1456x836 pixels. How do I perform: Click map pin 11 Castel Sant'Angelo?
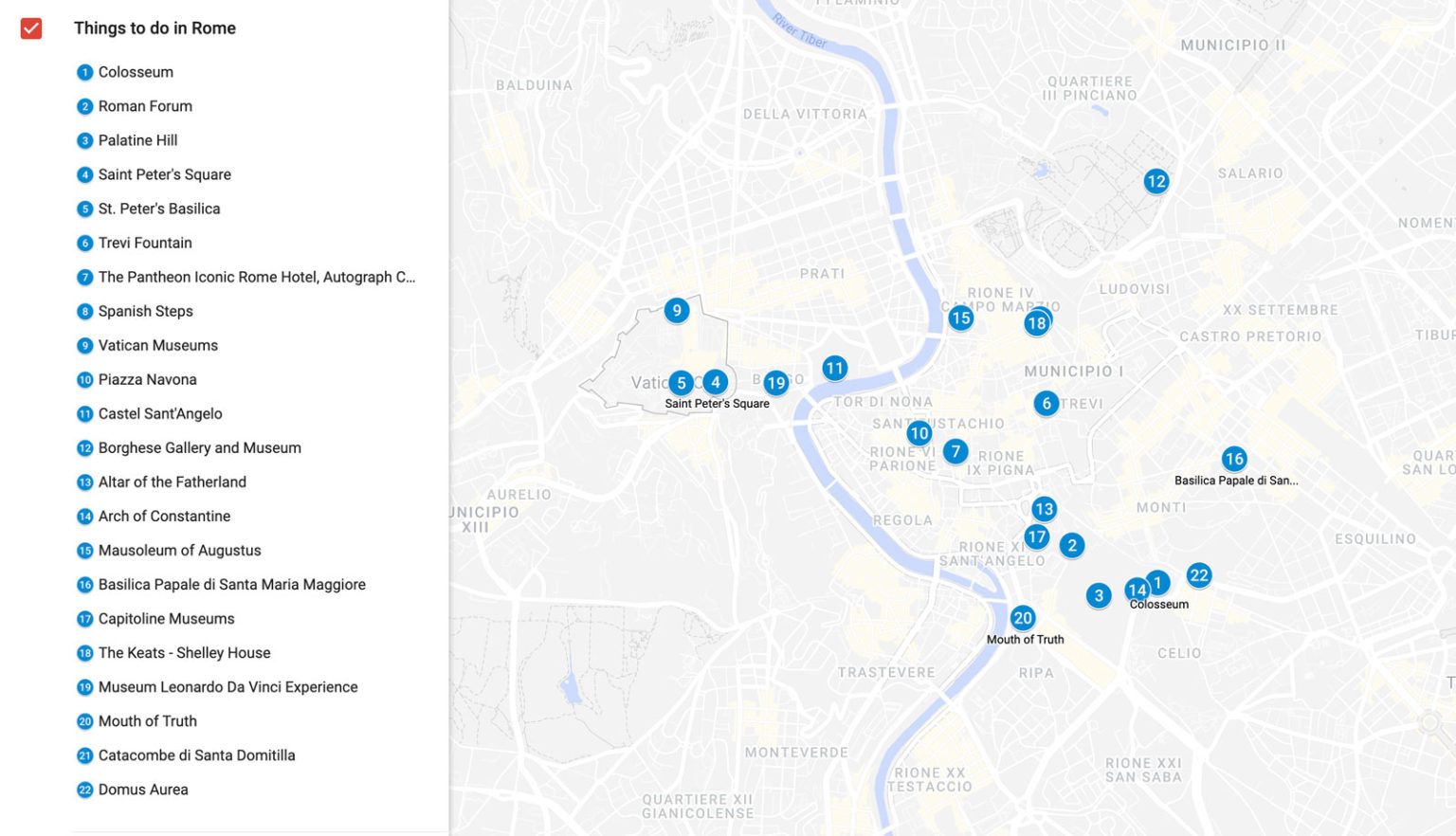834,369
